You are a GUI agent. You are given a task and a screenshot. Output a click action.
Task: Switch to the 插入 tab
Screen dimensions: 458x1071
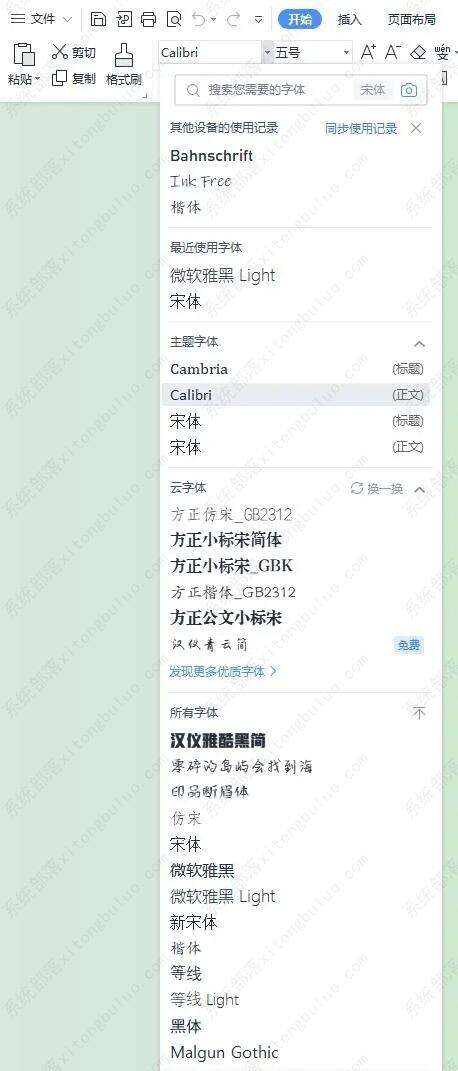coord(349,20)
